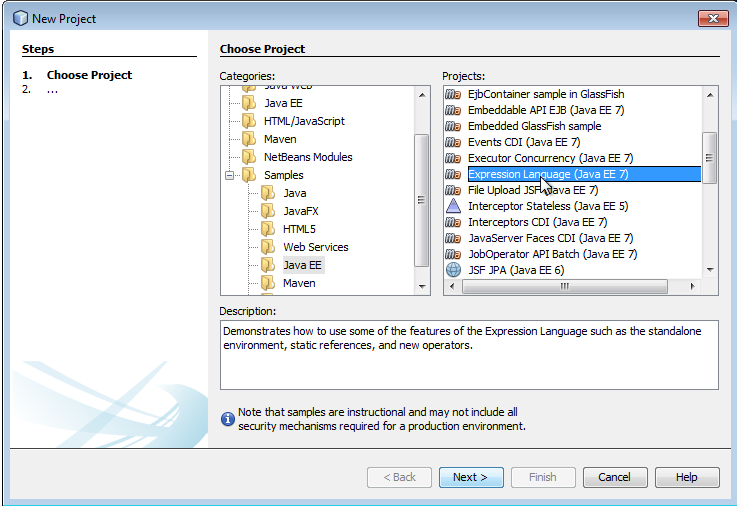Choose Expression Language (Java EE 7)
The image size is (737, 506).
584,174
